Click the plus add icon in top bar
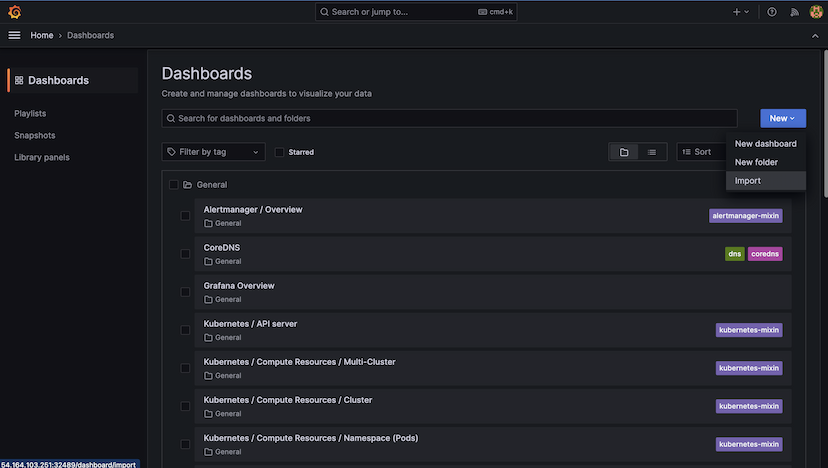Viewport: 828px width, 468px height. (736, 12)
